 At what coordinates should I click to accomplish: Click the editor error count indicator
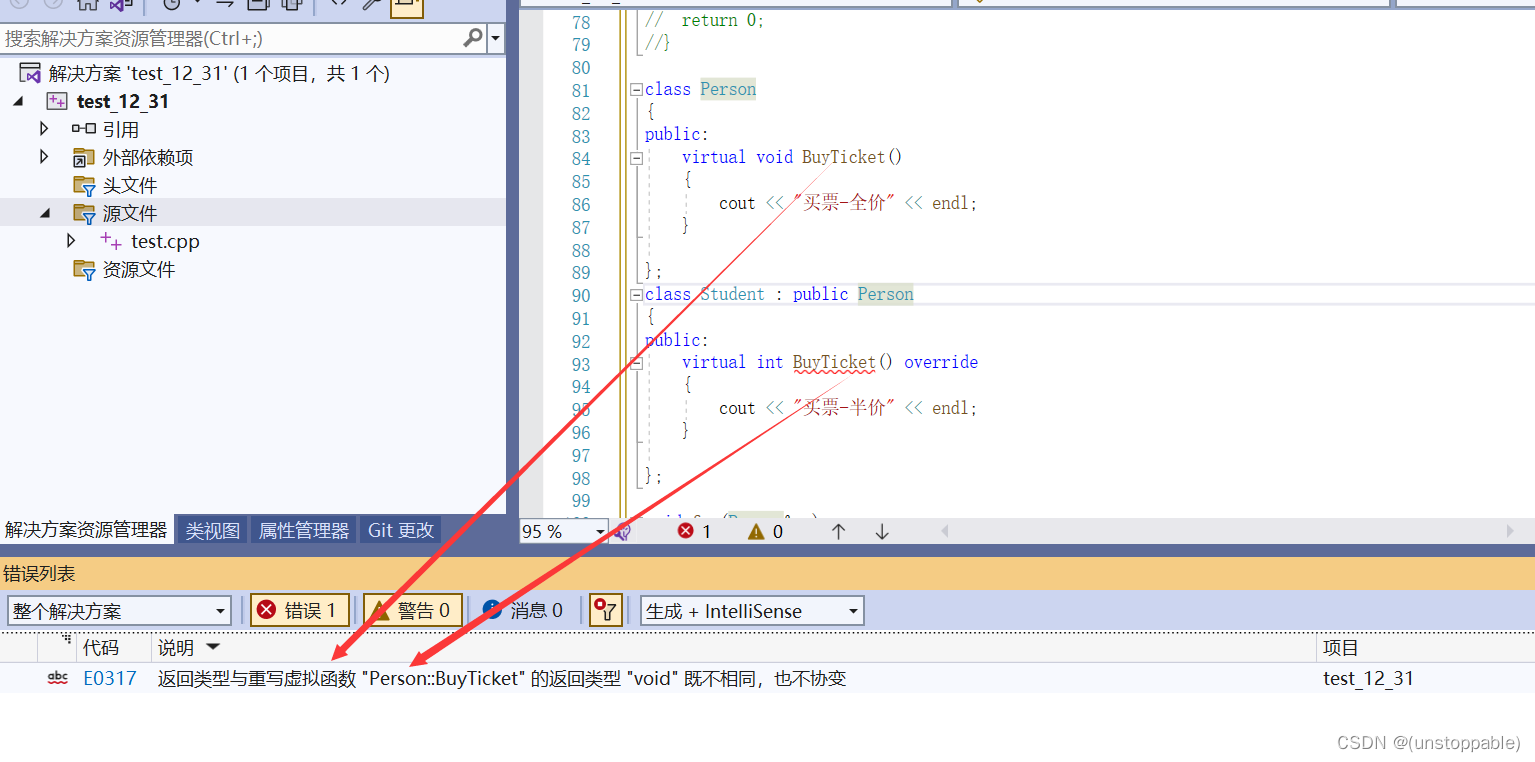(694, 532)
